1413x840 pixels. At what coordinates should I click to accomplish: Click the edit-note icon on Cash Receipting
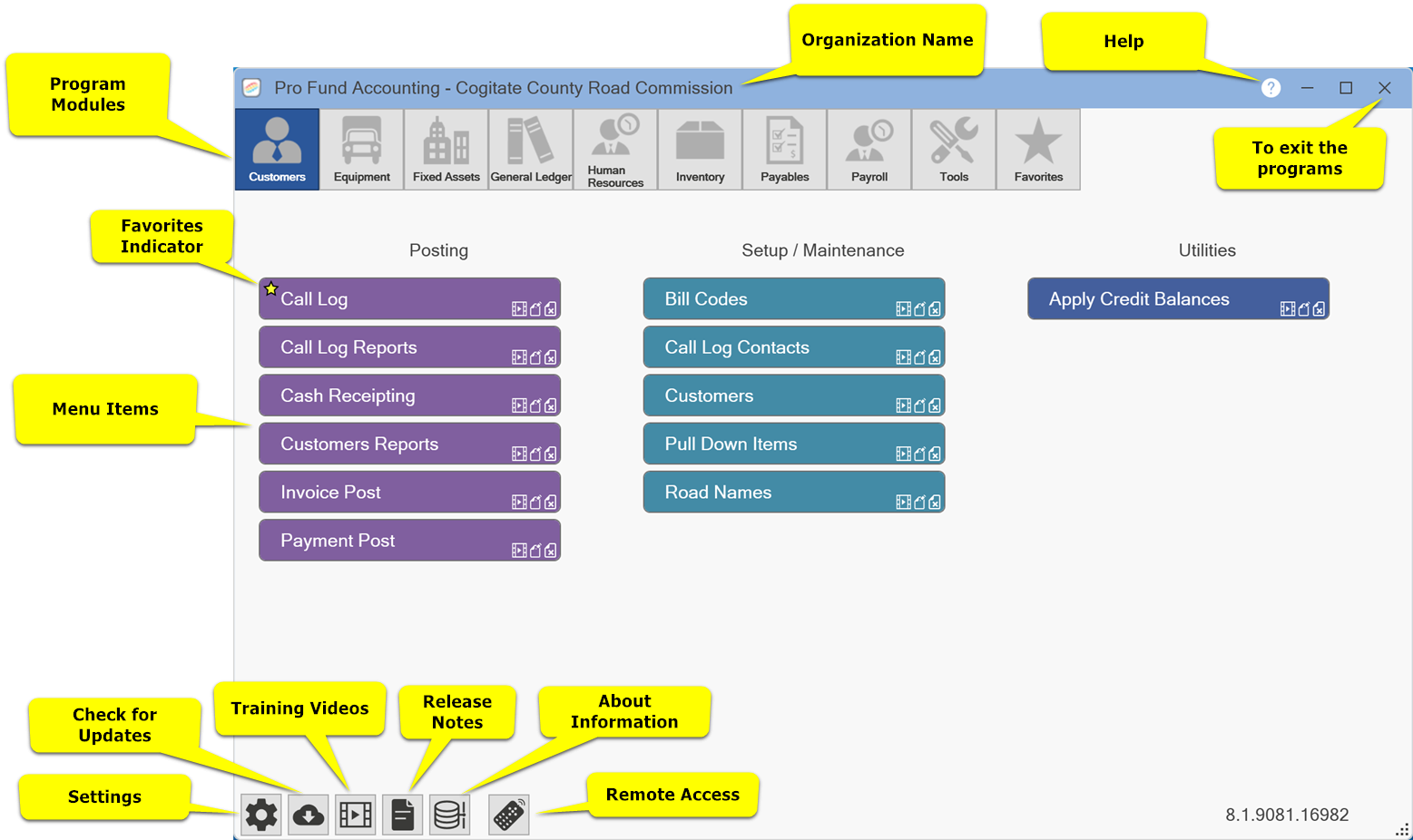[535, 405]
